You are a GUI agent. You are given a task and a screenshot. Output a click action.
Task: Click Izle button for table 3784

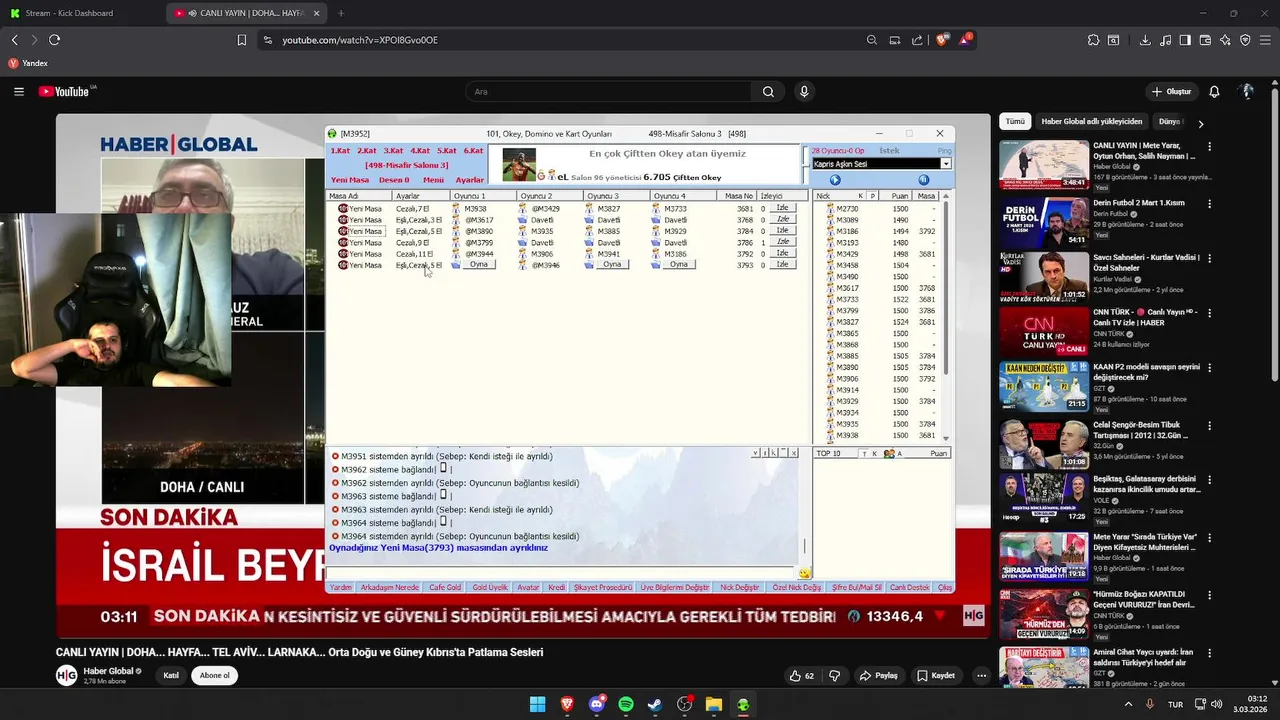click(783, 231)
